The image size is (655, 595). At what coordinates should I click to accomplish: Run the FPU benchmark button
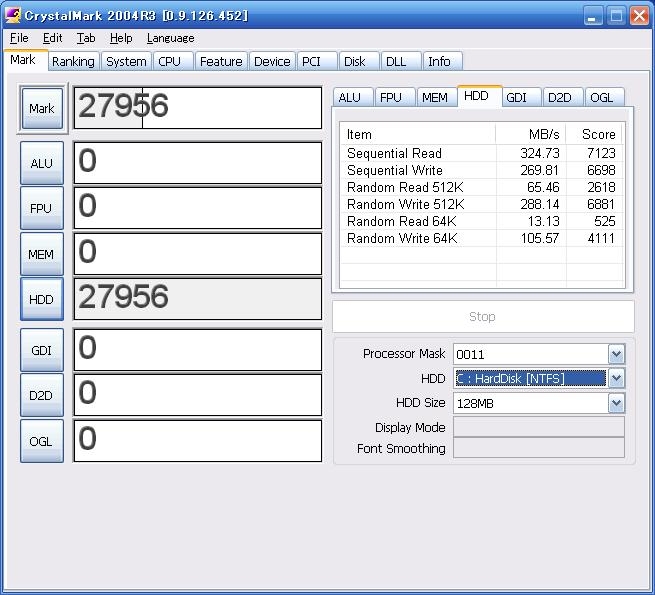[x=42, y=208]
